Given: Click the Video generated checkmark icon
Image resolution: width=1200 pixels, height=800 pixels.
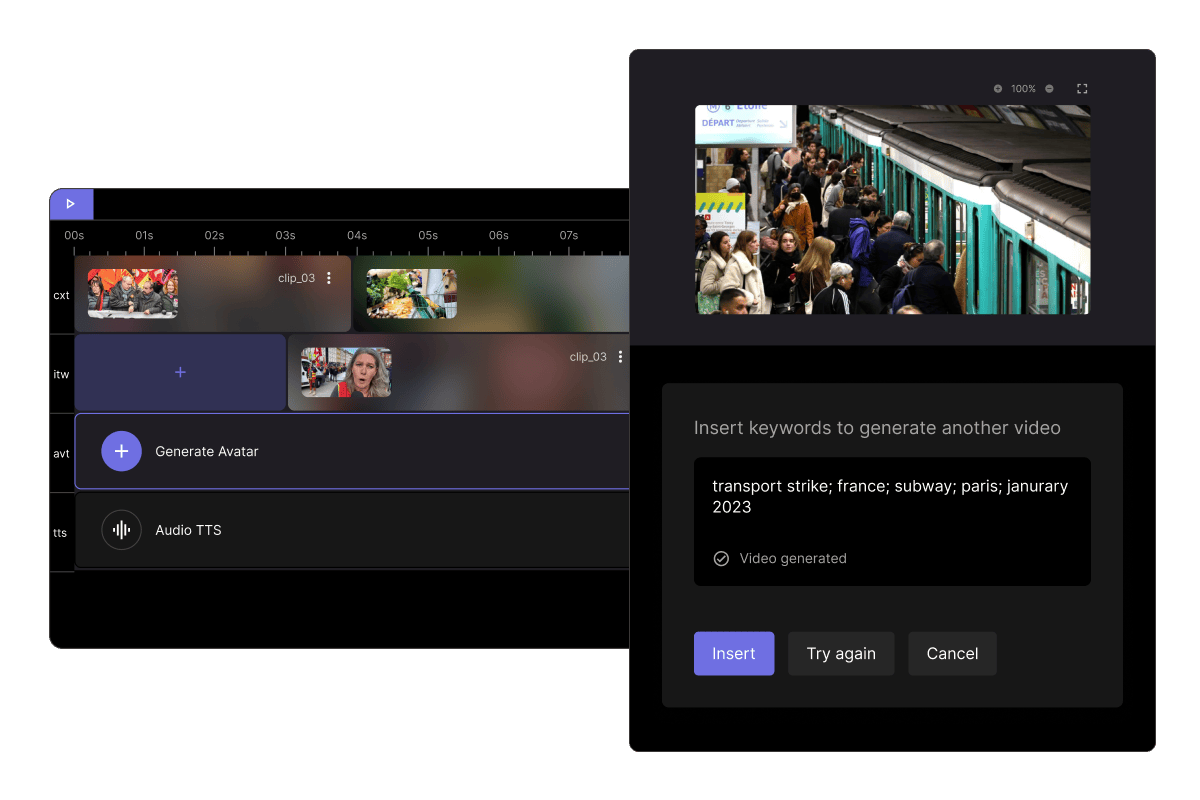Looking at the screenshot, I should coord(721,559).
